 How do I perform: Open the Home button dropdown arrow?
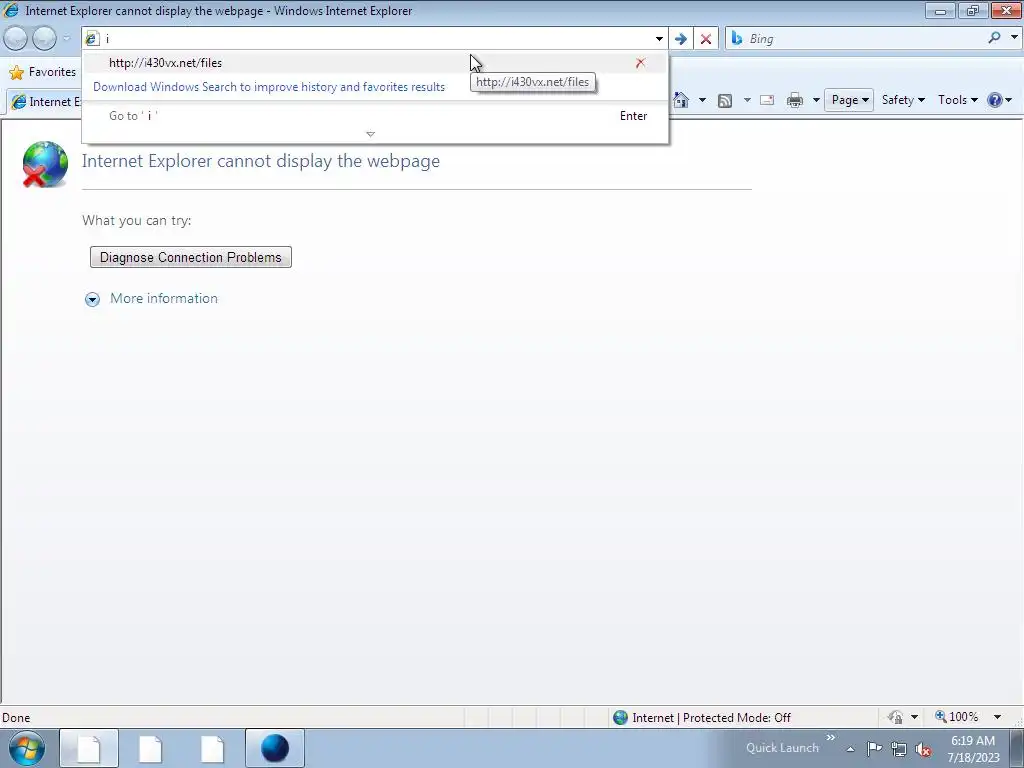coord(702,100)
